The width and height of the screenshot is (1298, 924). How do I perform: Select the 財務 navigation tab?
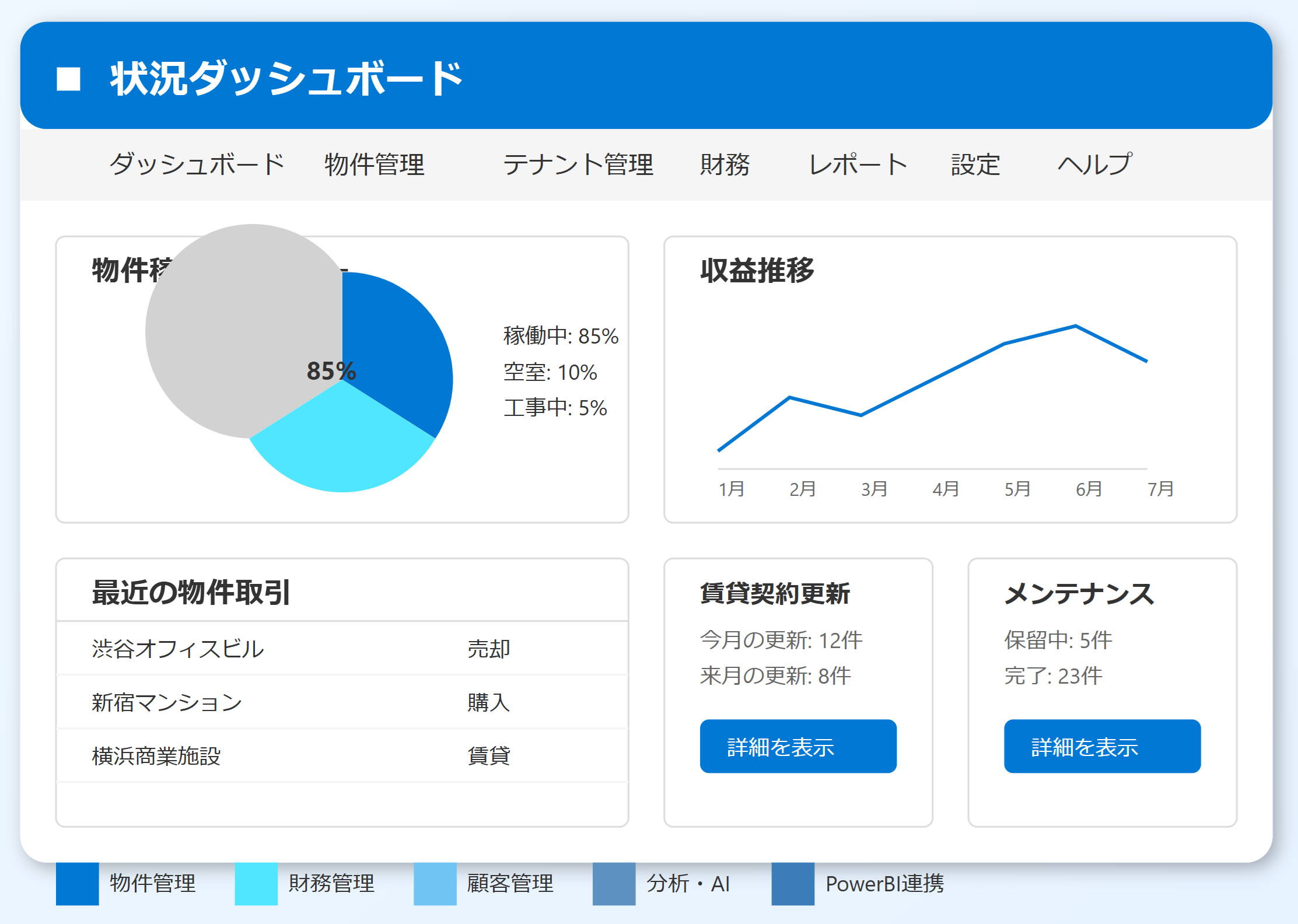click(726, 164)
